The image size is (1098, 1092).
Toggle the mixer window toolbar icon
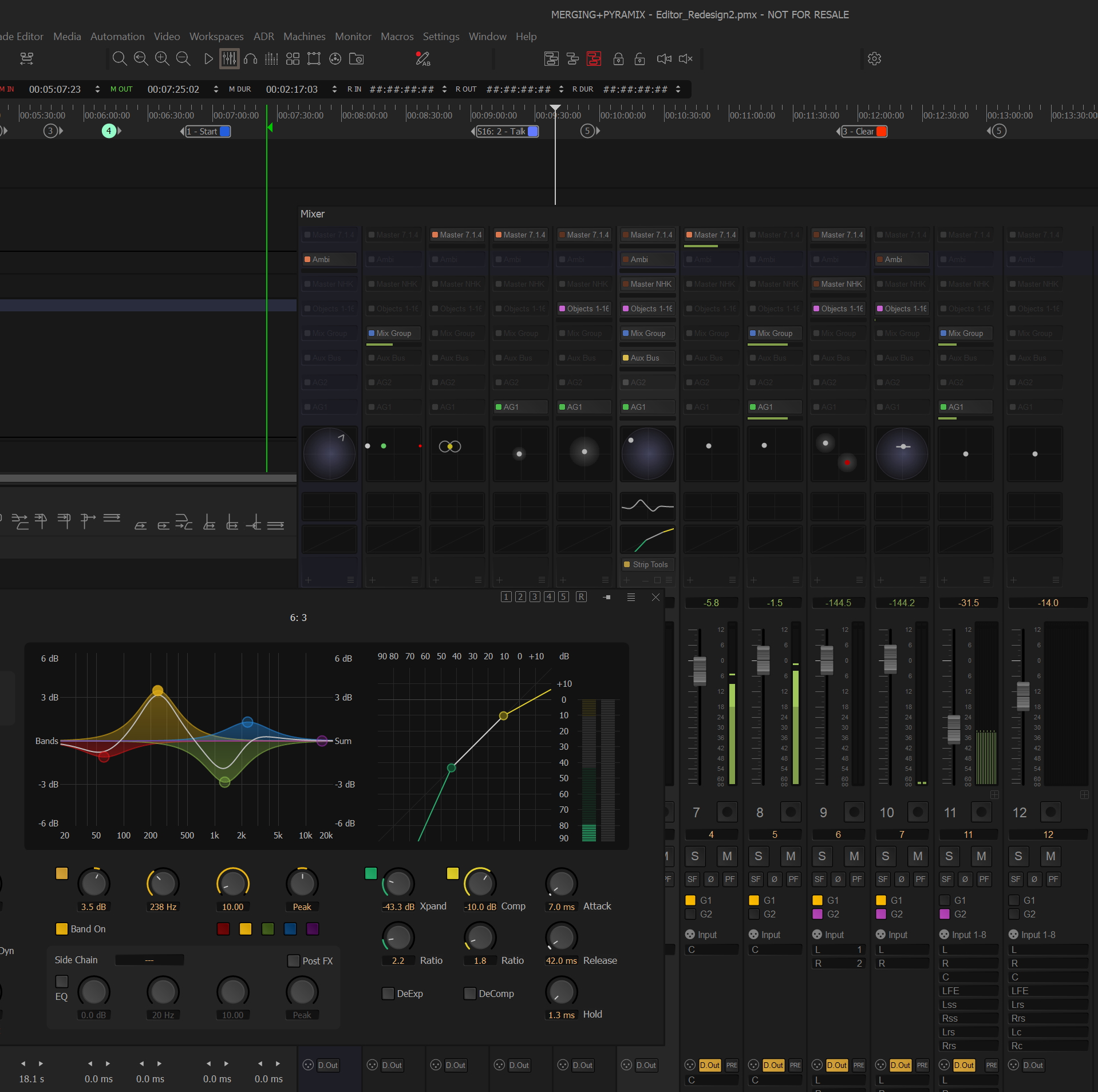(x=229, y=59)
